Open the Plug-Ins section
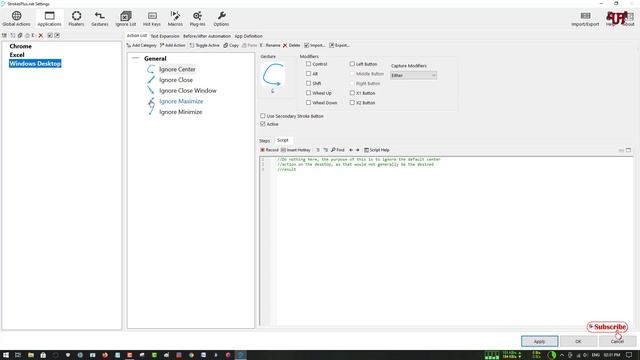 [198, 19]
